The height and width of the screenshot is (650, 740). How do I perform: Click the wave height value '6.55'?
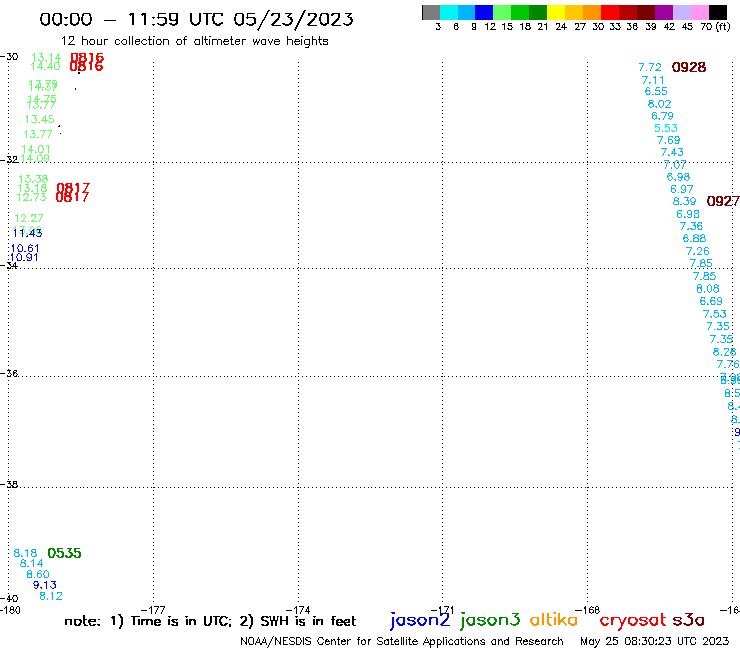656,92
